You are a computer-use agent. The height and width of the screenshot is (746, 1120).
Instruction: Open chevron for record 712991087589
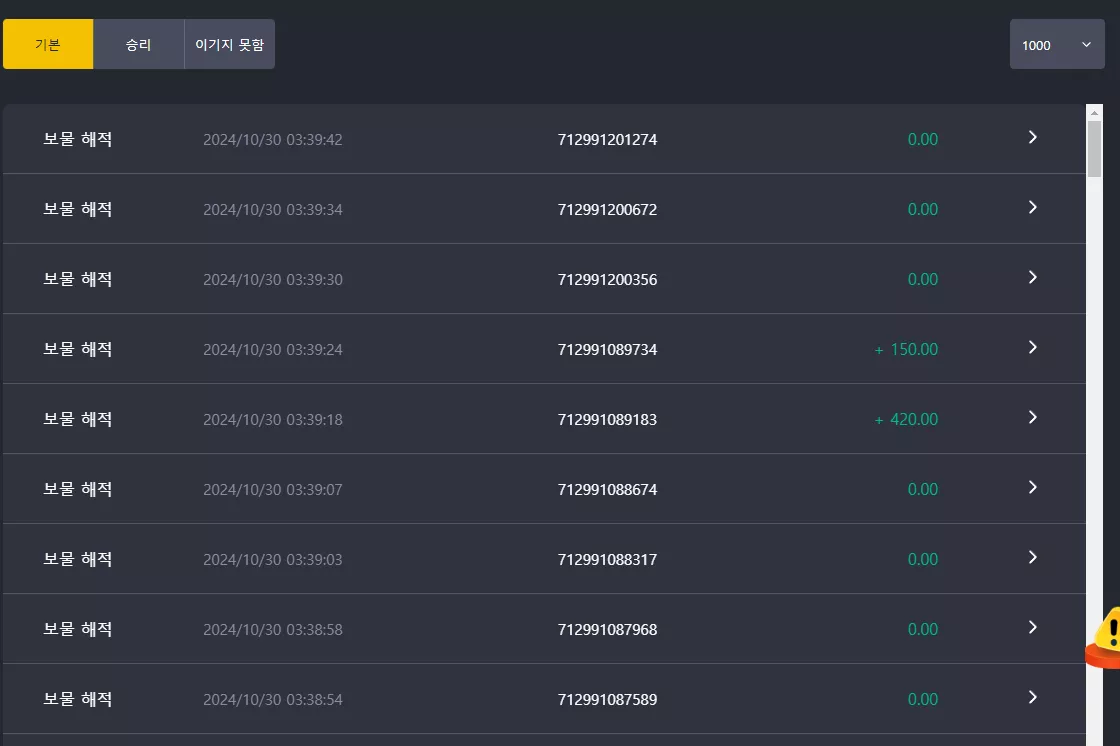click(1032, 697)
